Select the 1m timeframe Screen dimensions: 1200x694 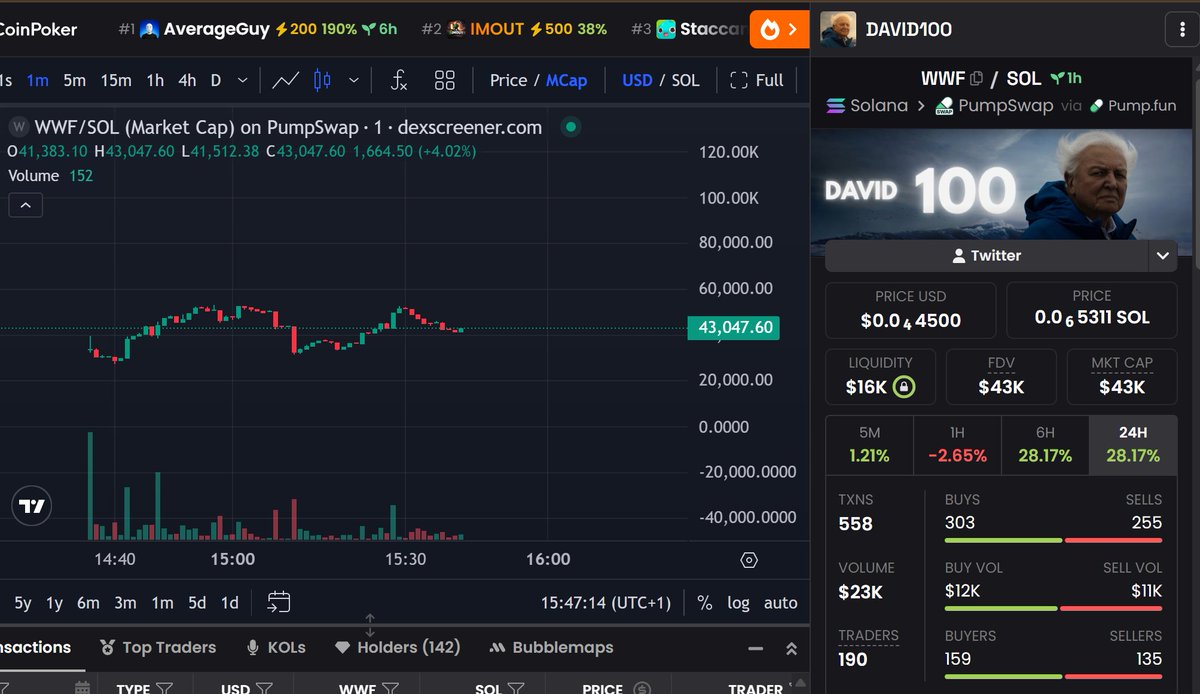(x=37, y=80)
